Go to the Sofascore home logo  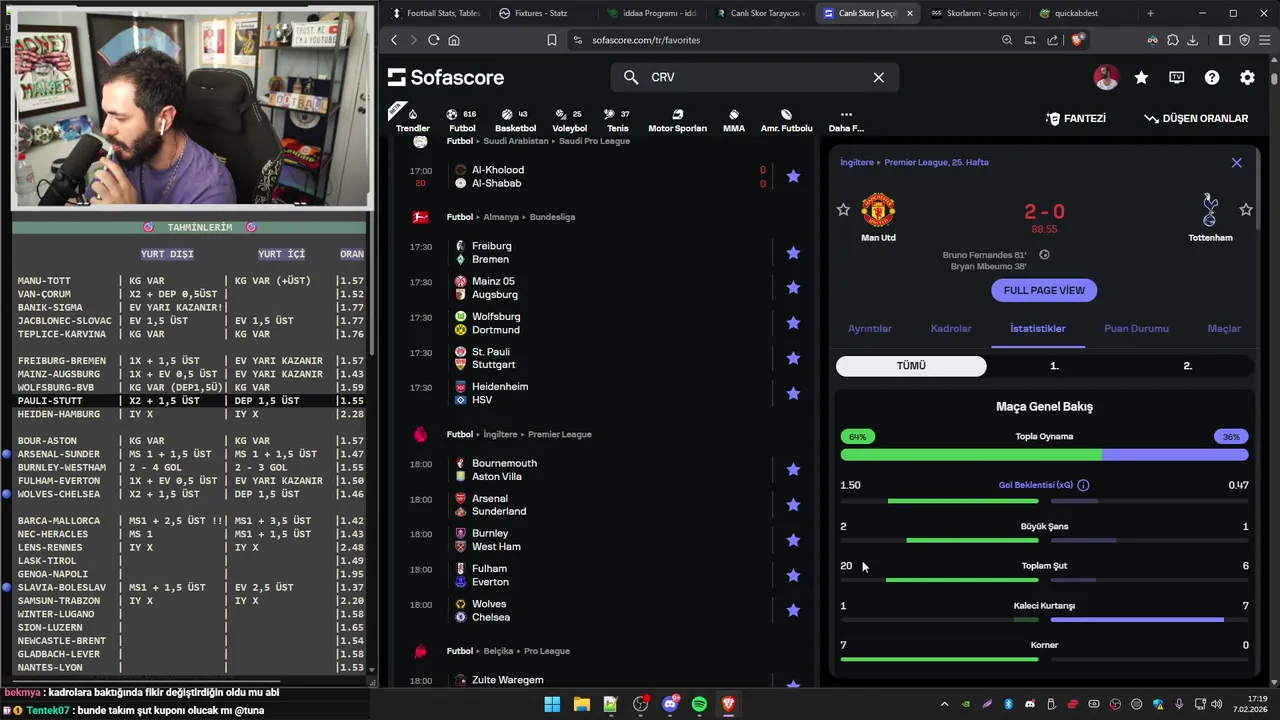pyautogui.click(x=446, y=77)
